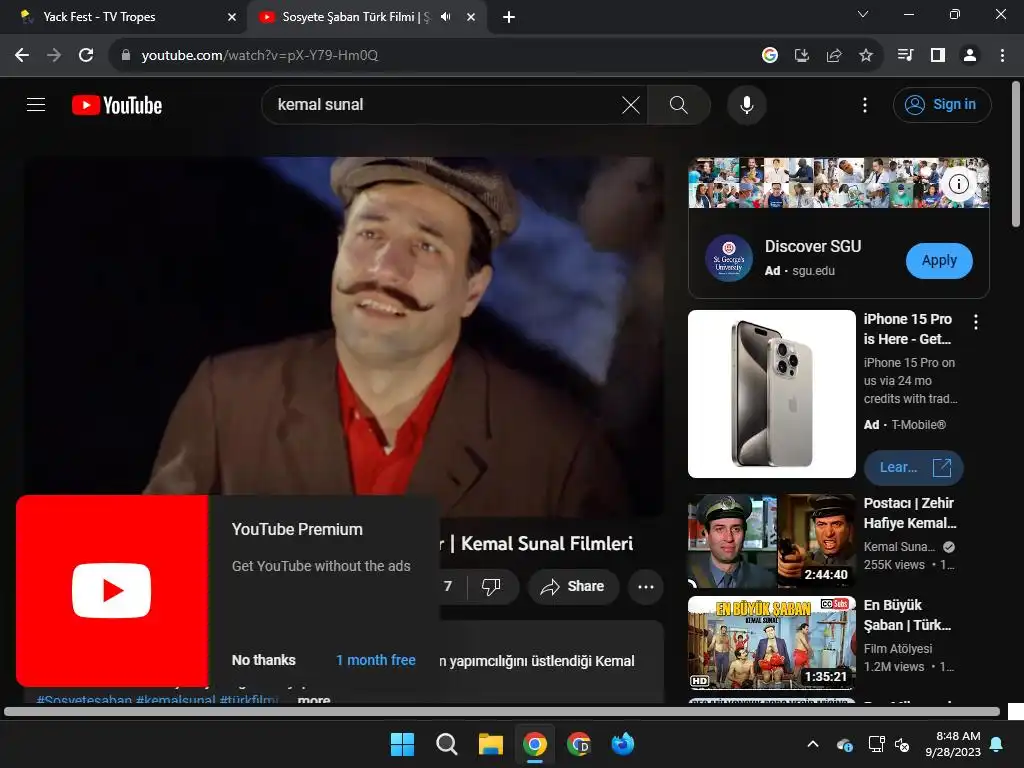Toggle Chrome side panel
The image size is (1024, 768).
point(938,55)
